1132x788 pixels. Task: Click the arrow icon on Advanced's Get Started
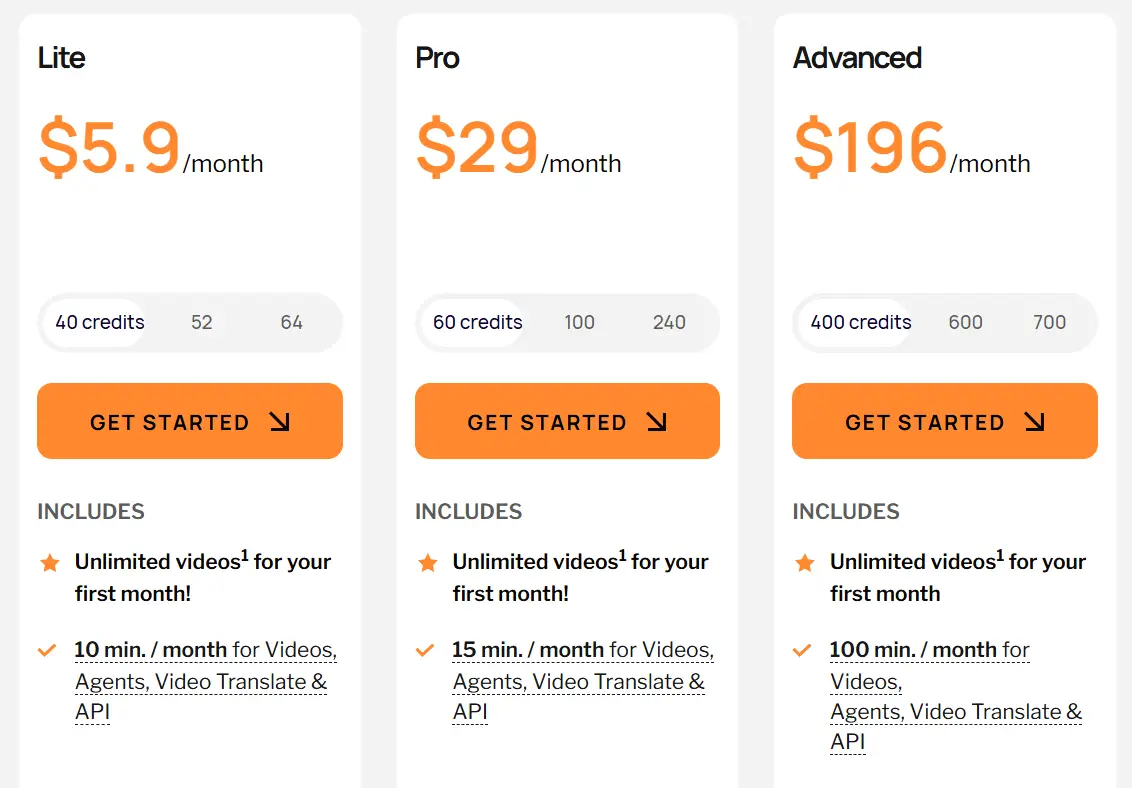1035,422
